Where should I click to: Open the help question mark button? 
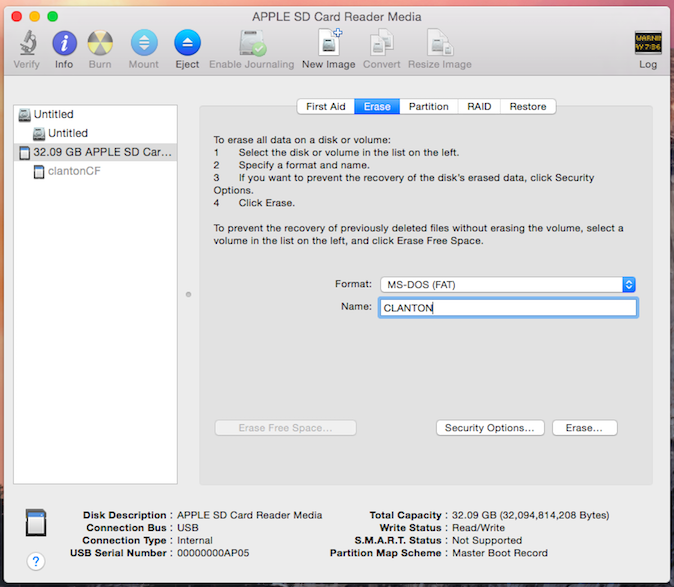point(36,561)
